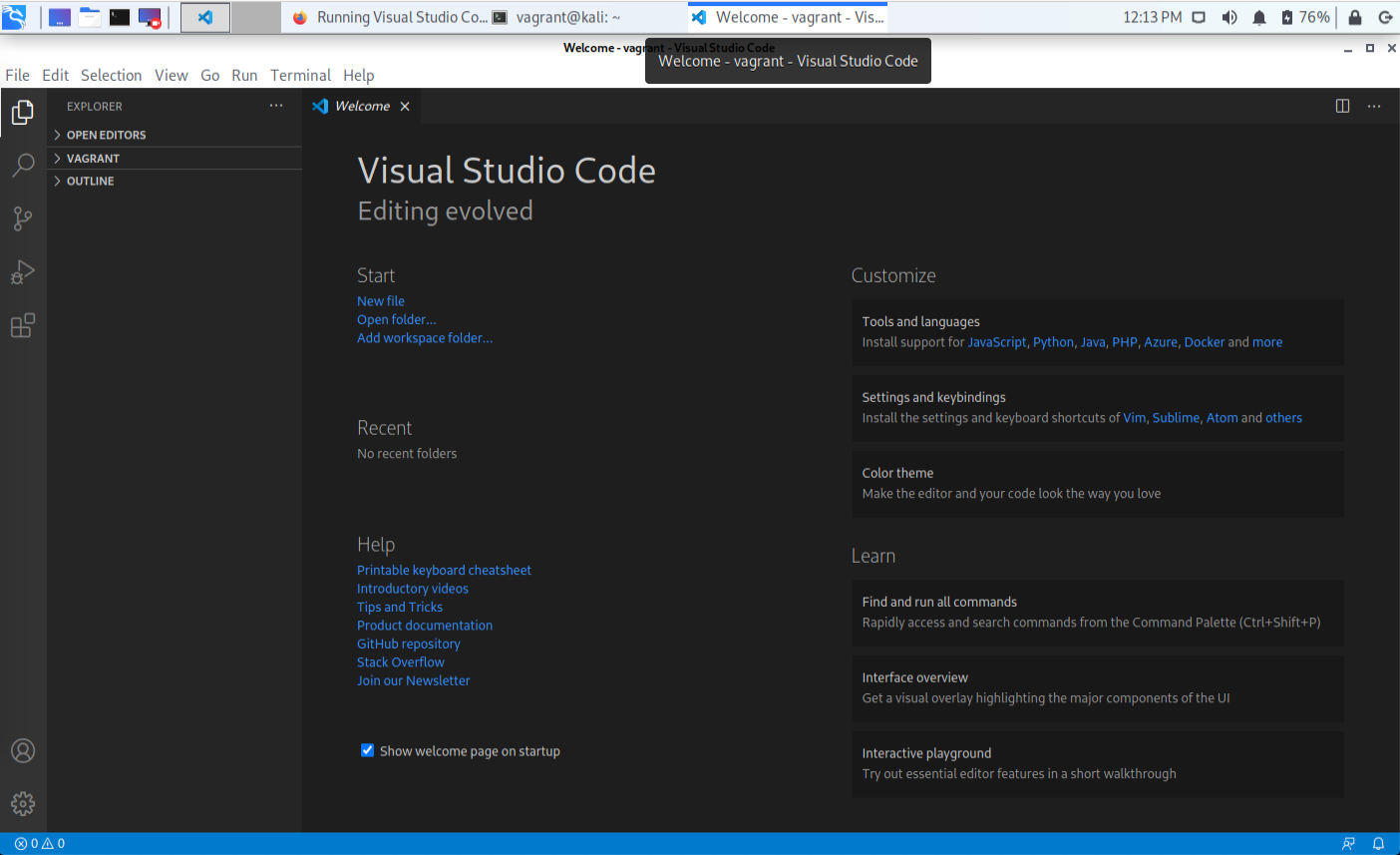Viewport: 1400px width, 855px height.
Task: Expand the VAGRANT folder section
Action: 95,158
